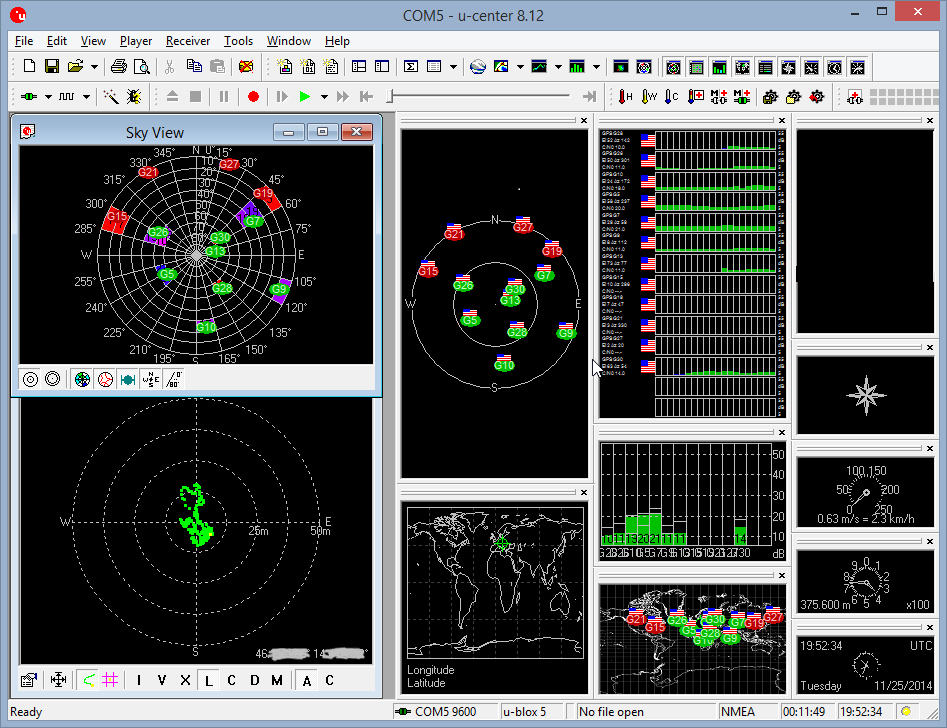Click the Hotstart thermometer H icon
Screen dimensions: 947x728
(x=625, y=97)
